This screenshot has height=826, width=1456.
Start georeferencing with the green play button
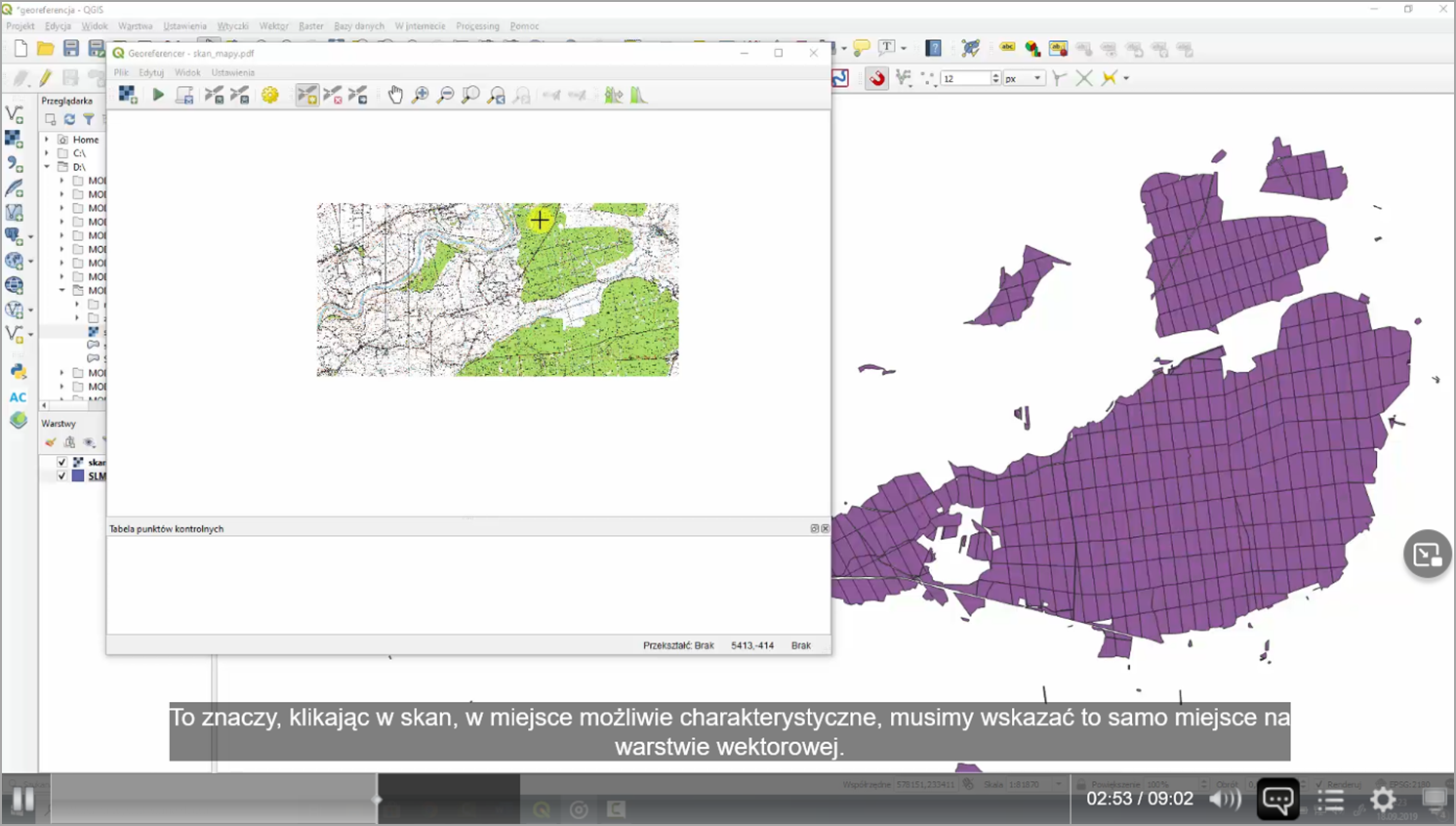pos(158,95)
